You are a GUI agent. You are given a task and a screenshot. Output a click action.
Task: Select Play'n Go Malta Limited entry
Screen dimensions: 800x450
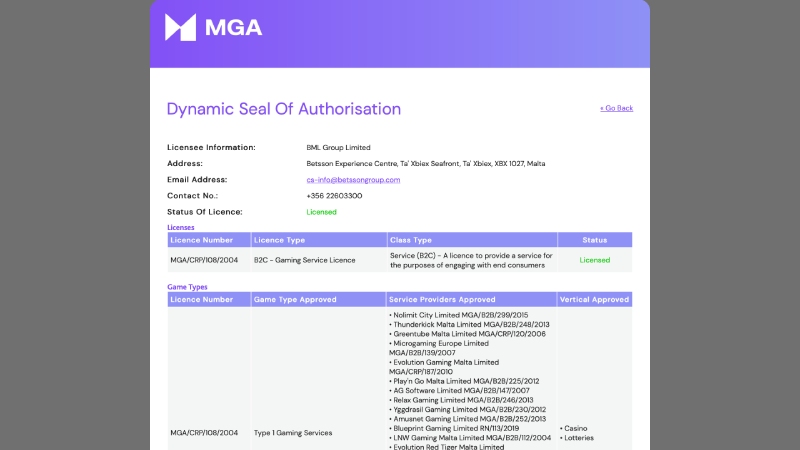(464, 381)
